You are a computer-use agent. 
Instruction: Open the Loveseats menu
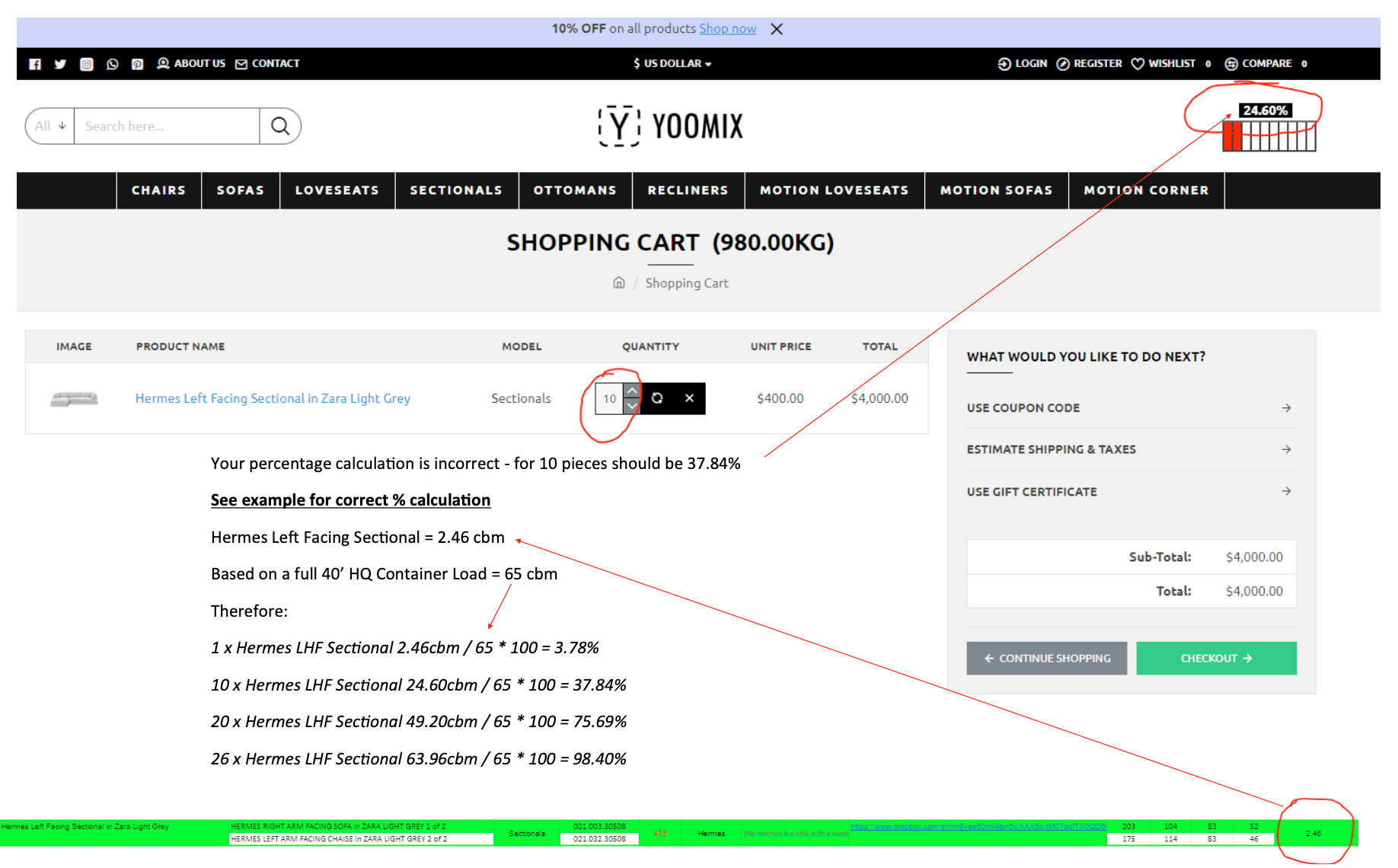[337, 190]
